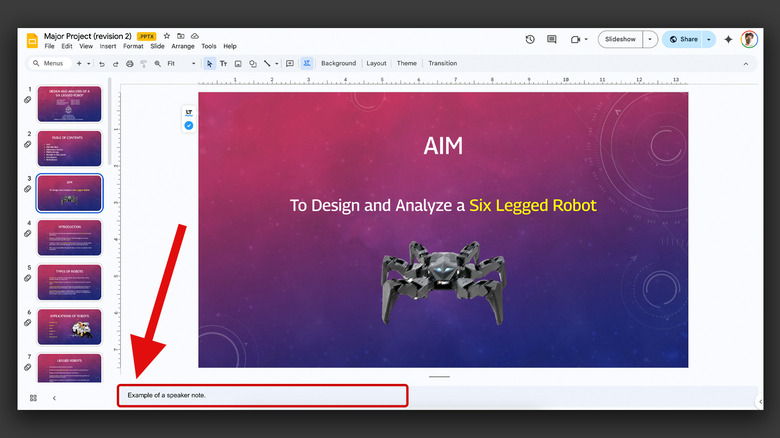Open the Transition panel
The height and width of the screenshot is (438, 780).
coord(442,64)
